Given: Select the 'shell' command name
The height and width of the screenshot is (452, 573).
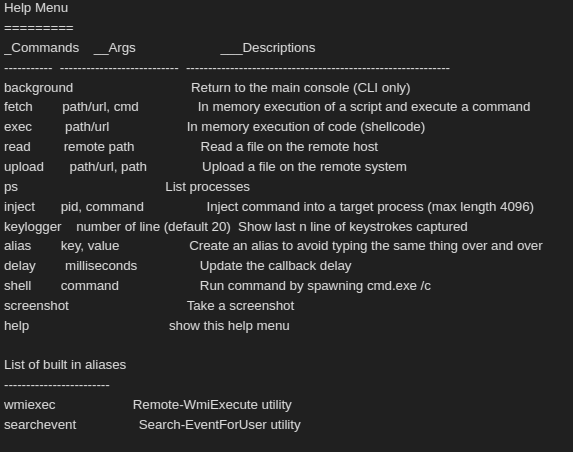Looking at the screenshot, I should pos(18,286).
